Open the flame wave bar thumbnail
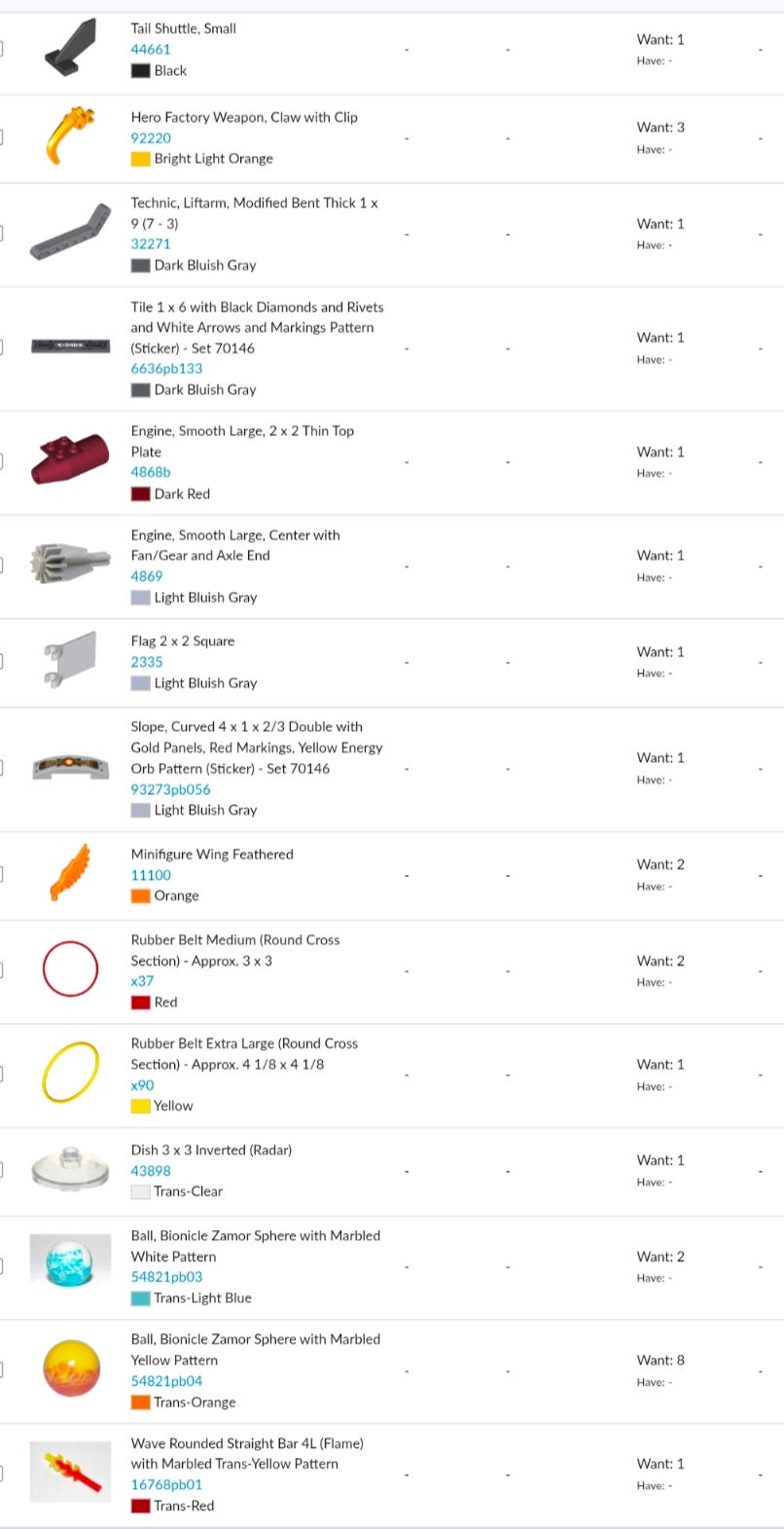Viewport: 784px width, 1529px height. tap(71, 1472)
